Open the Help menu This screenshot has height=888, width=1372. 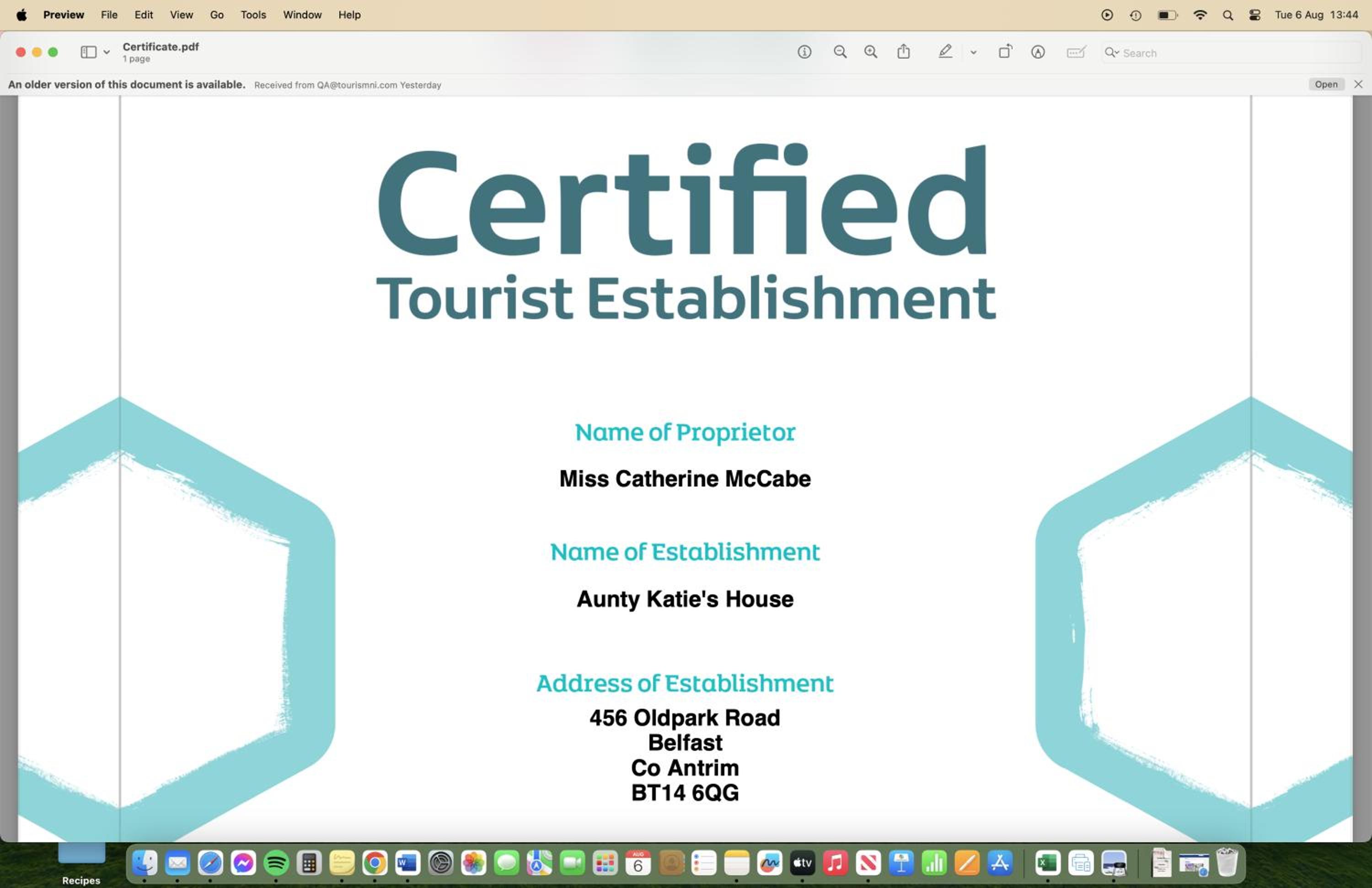tap(349, 15)
